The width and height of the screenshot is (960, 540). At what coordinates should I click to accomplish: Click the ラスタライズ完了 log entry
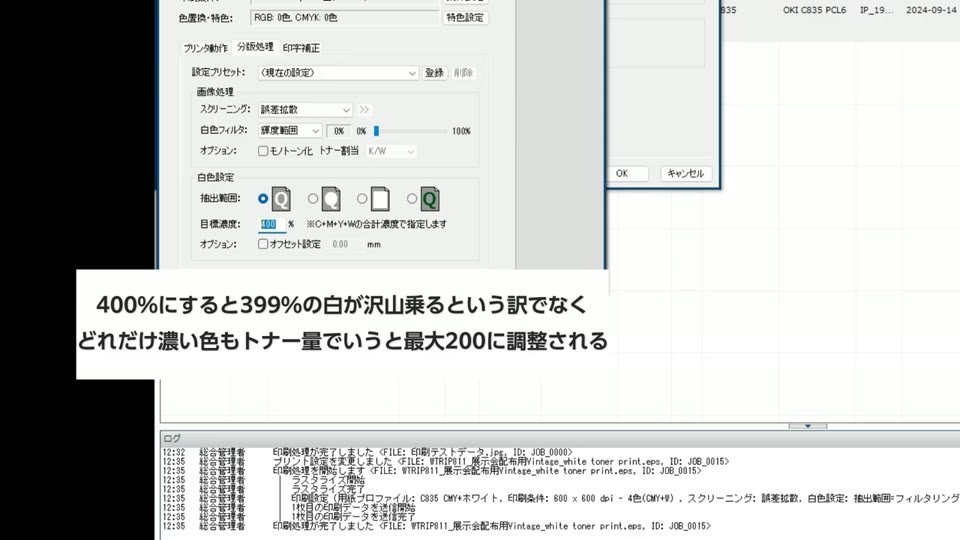(x=328, y=489)
